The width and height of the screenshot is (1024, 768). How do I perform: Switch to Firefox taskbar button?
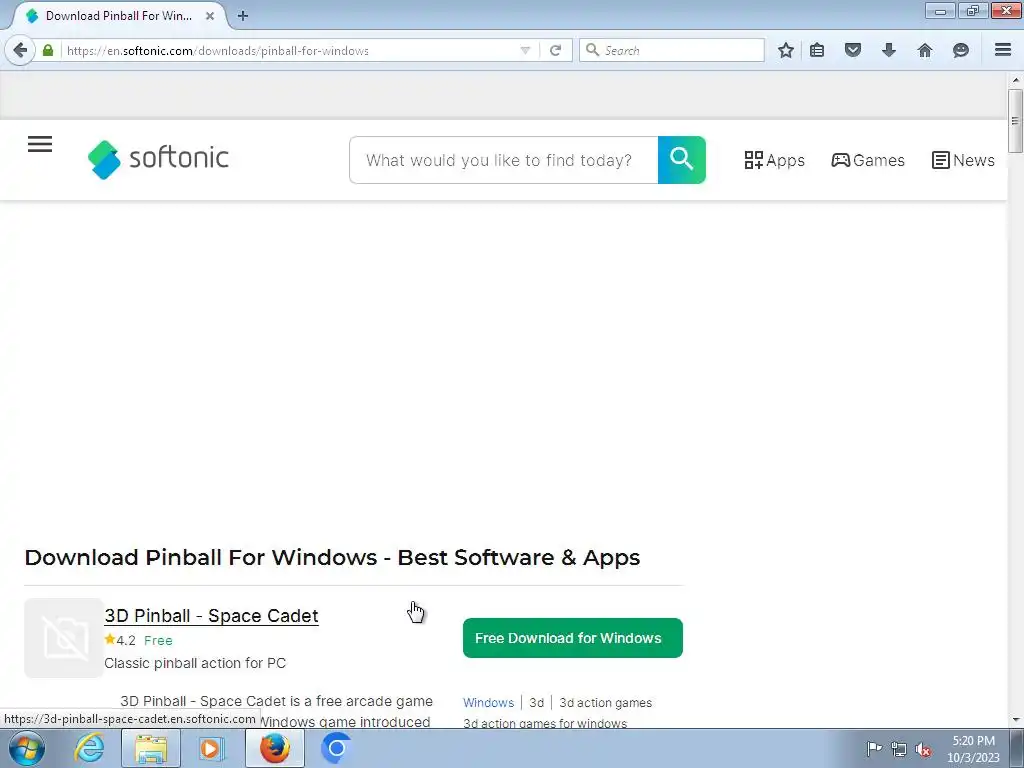point(275,748)
